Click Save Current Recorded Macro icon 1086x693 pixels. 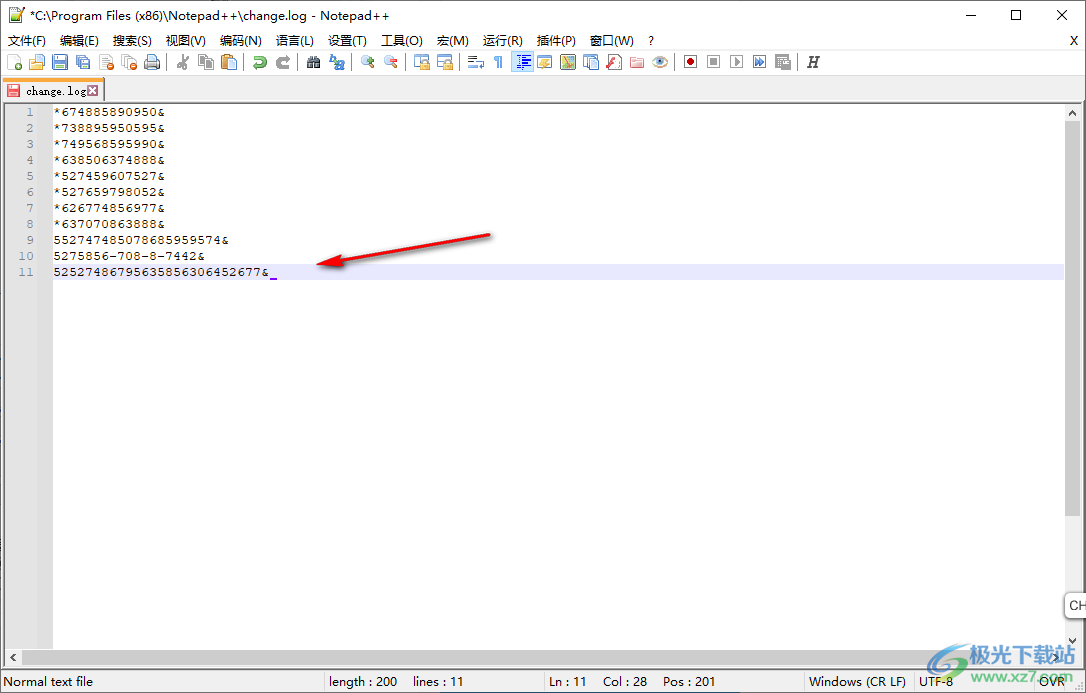[783, 62]
